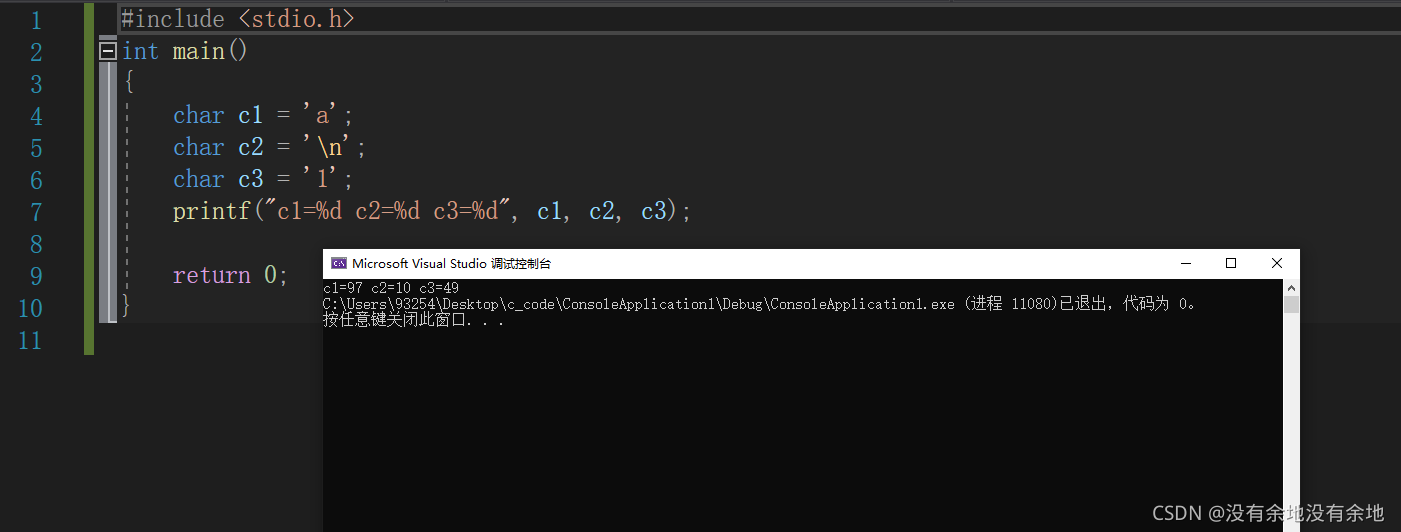This screenshot has width=1401, height=532.
Task: Click line number 11 in the gutter
Action: [x=30, y=340]
